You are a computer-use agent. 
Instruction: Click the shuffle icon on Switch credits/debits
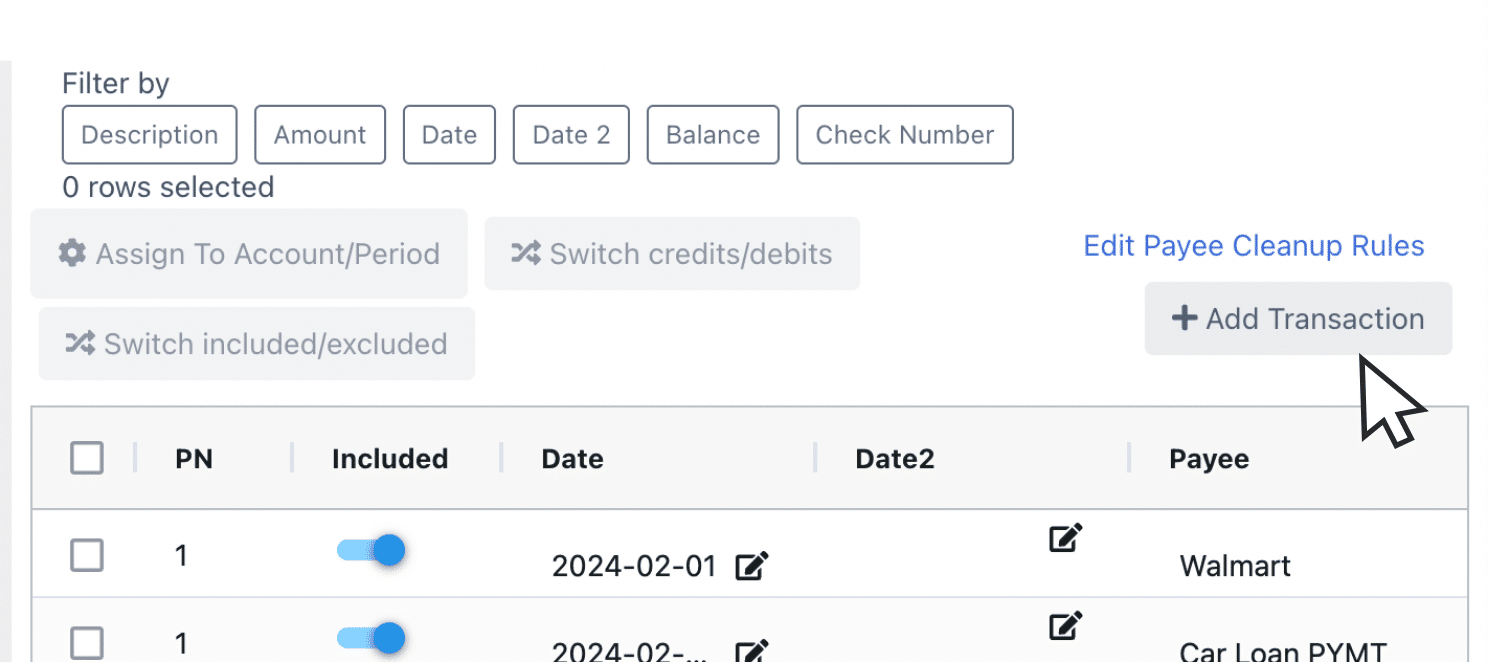point(524,253)
